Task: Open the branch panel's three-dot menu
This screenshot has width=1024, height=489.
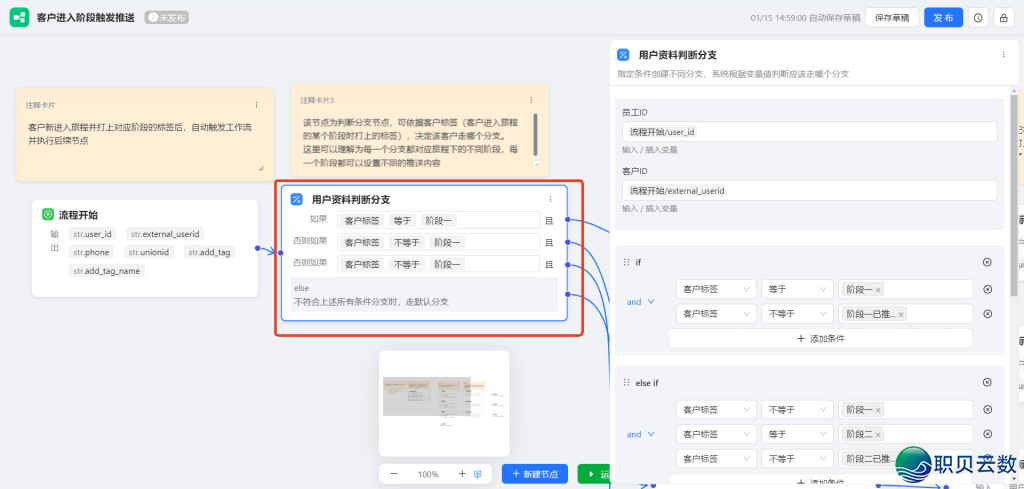Action: pos(1003,55)
